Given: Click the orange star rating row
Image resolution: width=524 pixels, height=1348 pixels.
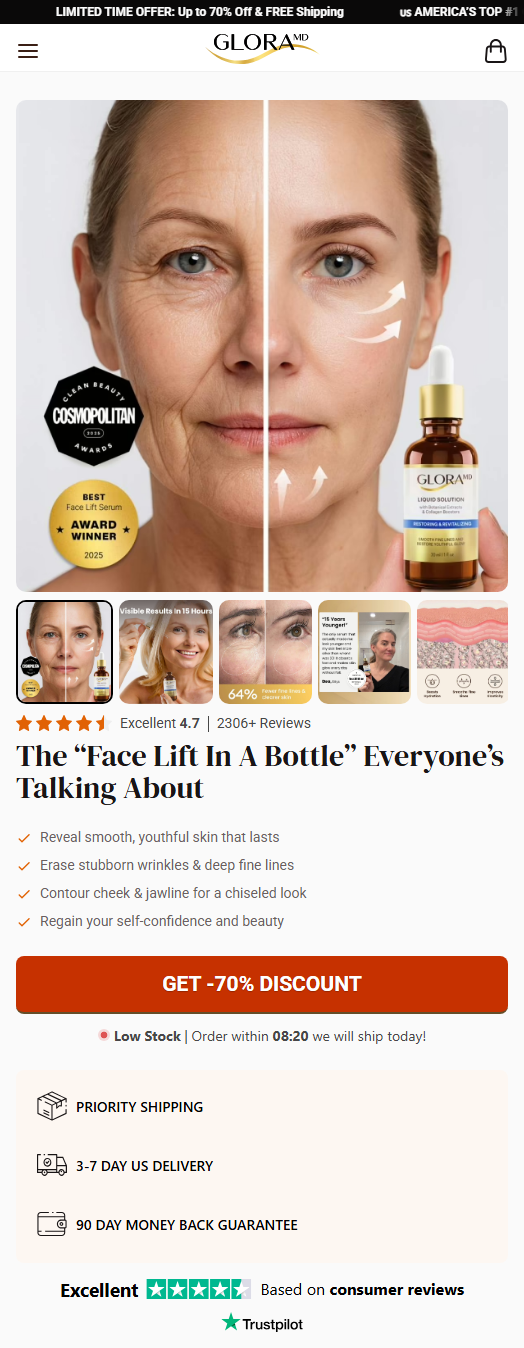Looking at the screenshot, I should pos(62,723).
